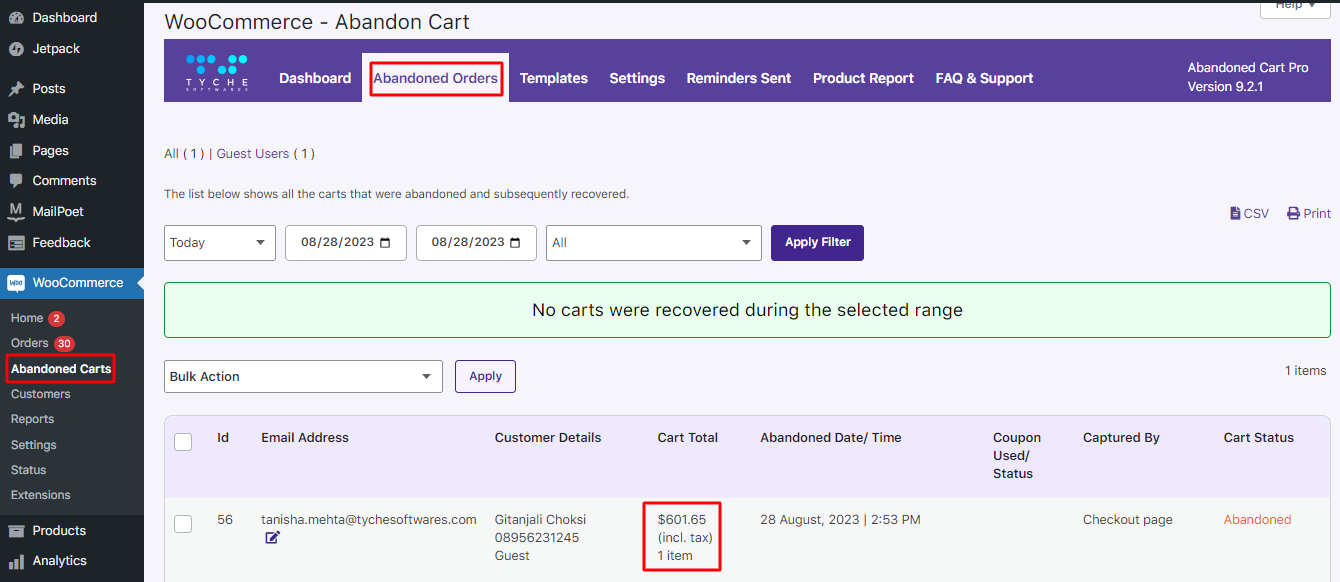Open the All status filter dropdown

(x=654, y=243)
